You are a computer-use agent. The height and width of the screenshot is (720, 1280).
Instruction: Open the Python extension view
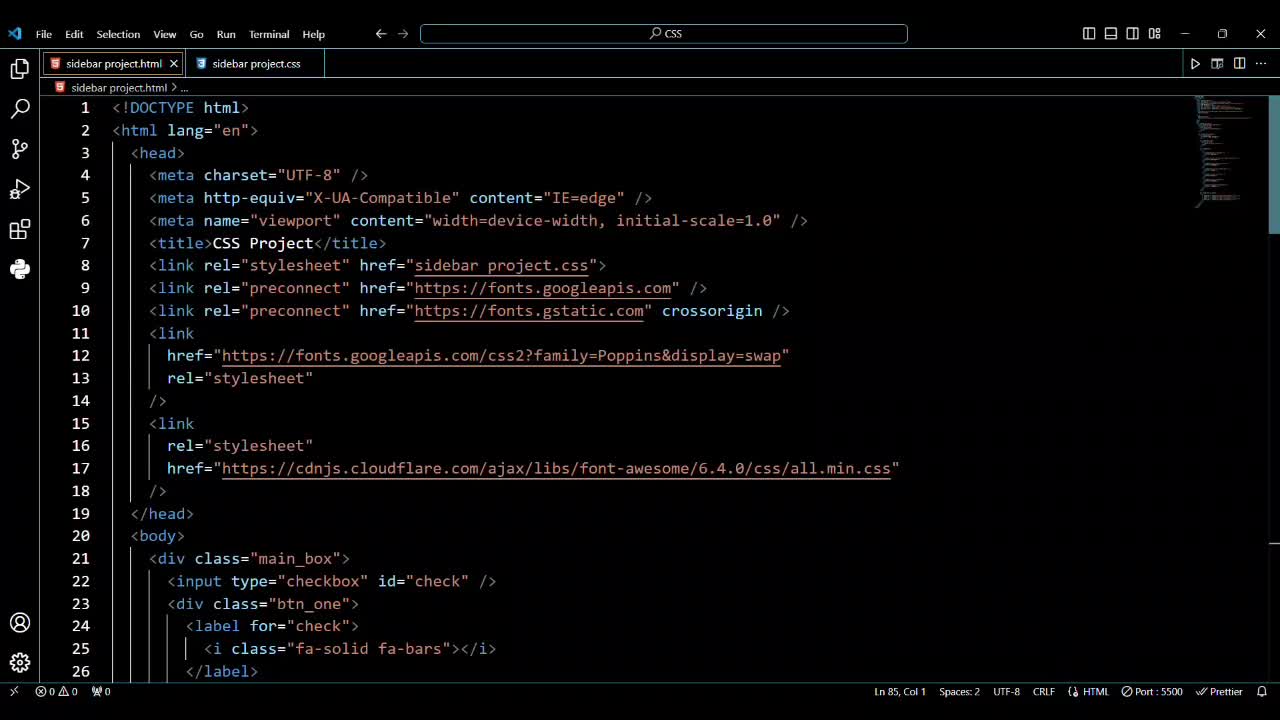pos(20,269)
